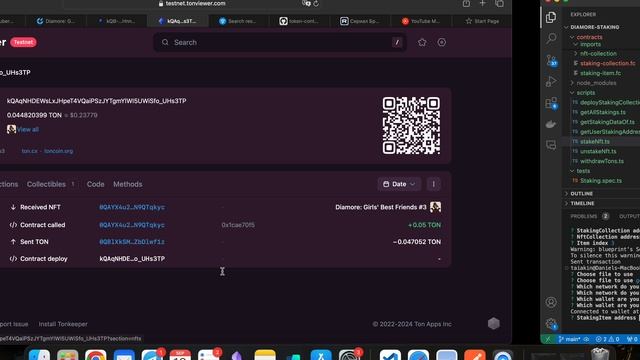
Task: Open unstakeNft.ts in the explorer
Action: pyautogui.click(x=598, y=151)
